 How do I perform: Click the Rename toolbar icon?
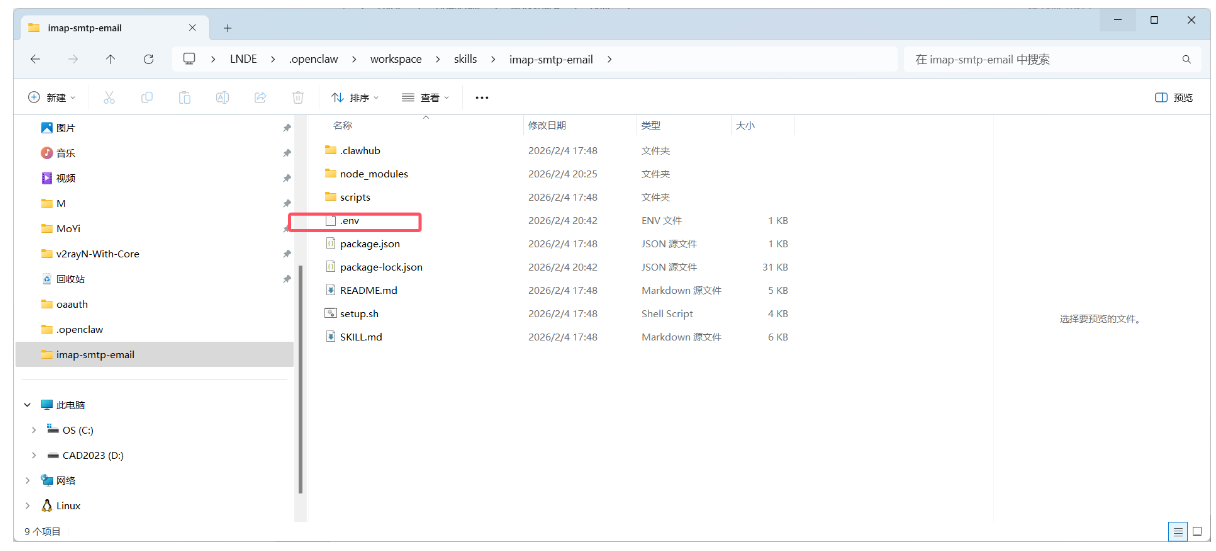coord(223,97)
